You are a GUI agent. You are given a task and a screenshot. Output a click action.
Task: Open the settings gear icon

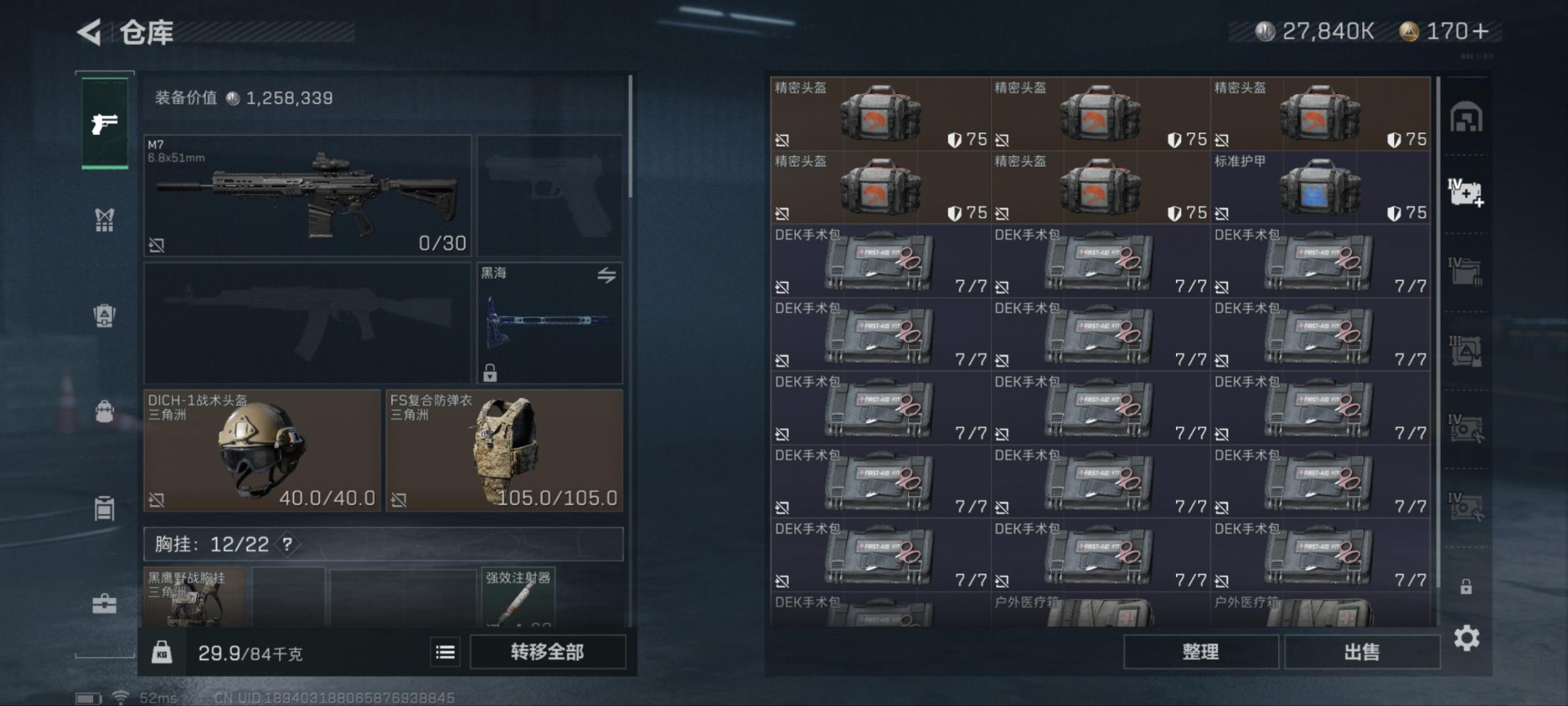[x=1467, y=638]
